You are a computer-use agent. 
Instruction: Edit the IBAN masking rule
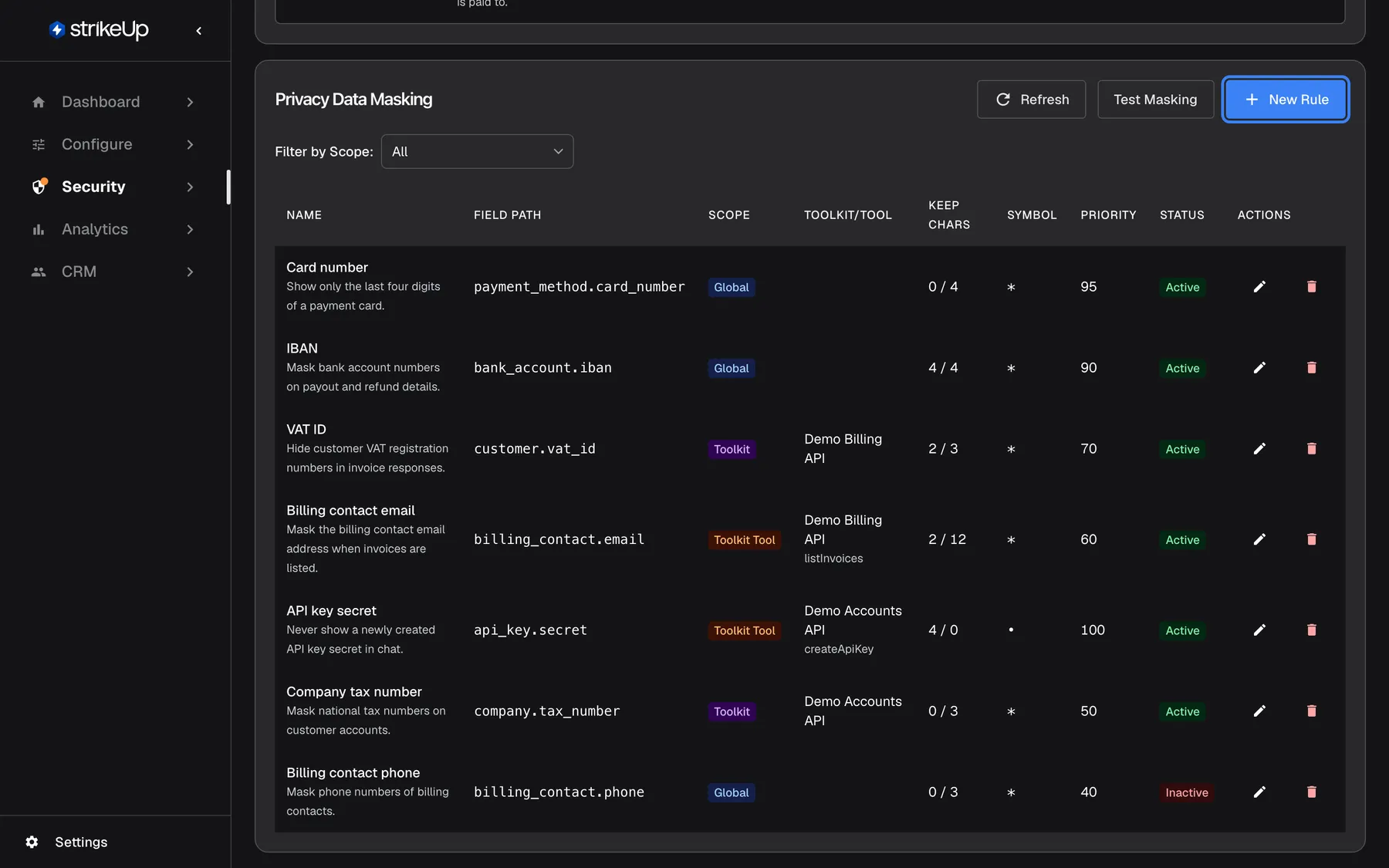coord(1259,368)
